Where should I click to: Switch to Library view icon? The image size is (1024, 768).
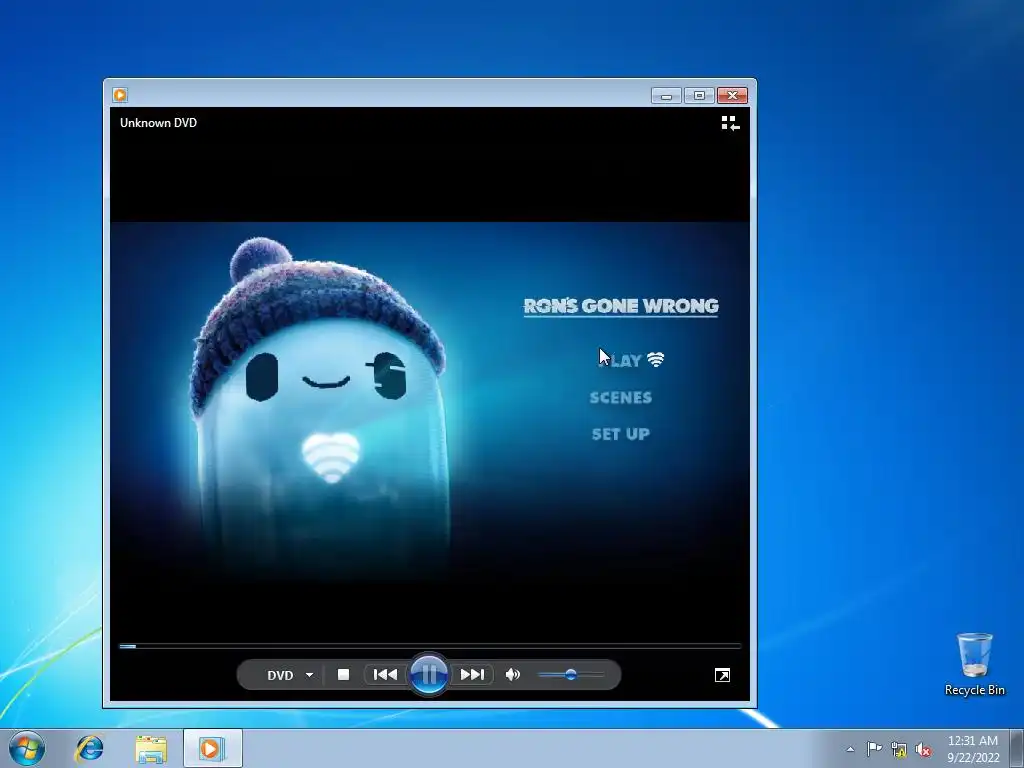(x=730, y=123)
